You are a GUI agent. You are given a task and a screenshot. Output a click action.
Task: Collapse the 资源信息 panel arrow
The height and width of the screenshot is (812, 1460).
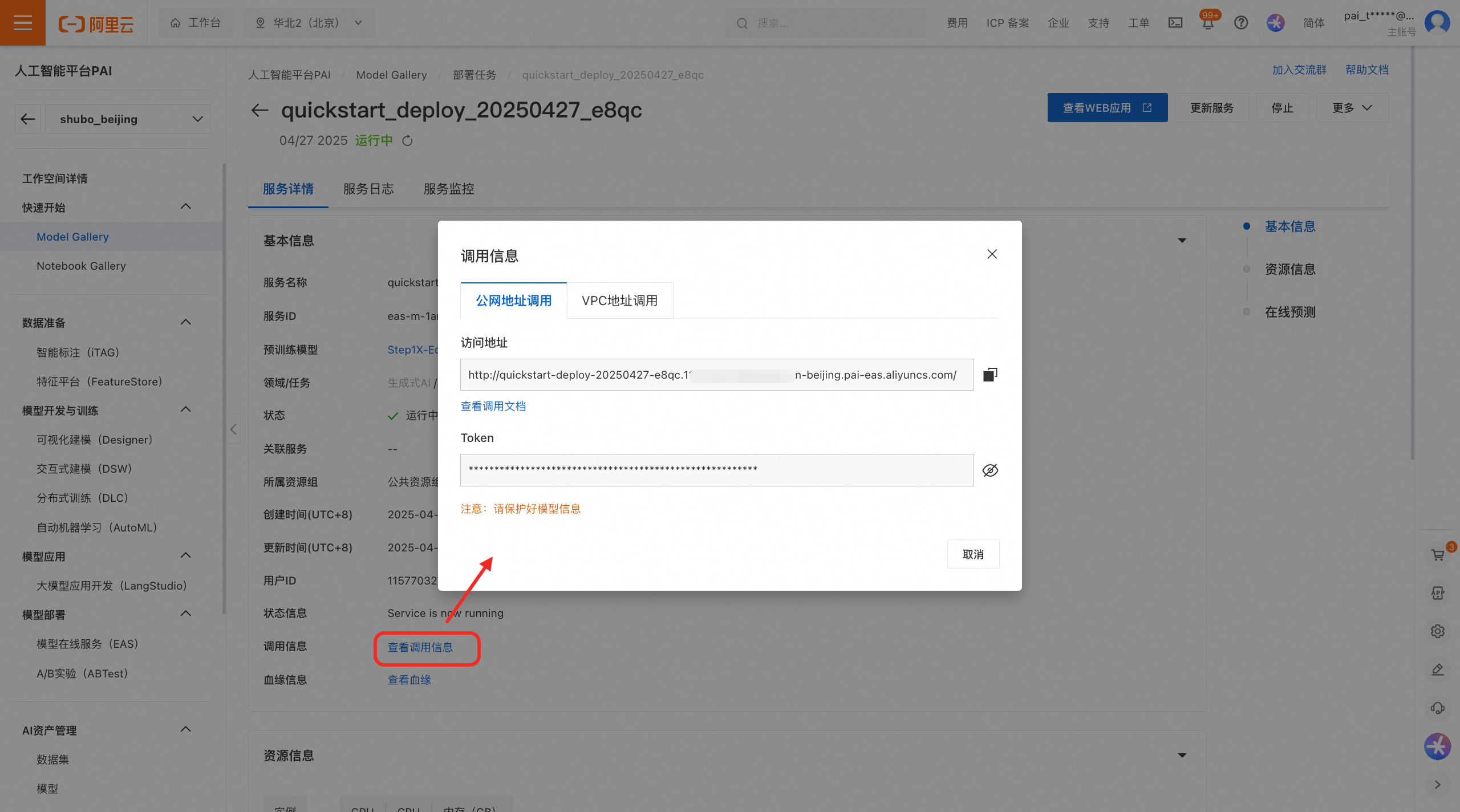point(1182,756)
